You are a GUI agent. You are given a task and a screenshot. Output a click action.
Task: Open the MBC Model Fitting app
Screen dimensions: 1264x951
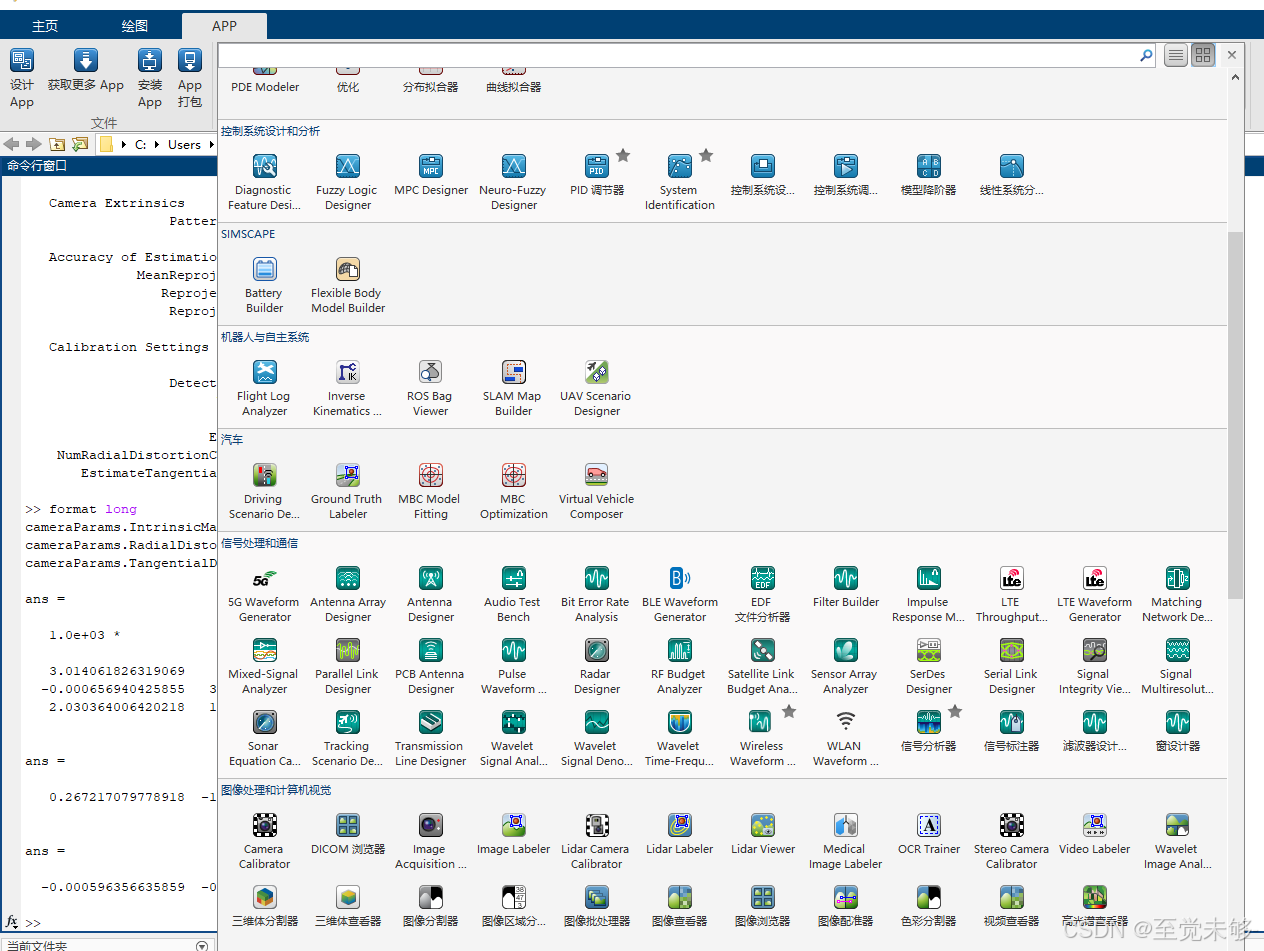pyautogui.click(x=430, y=491)
